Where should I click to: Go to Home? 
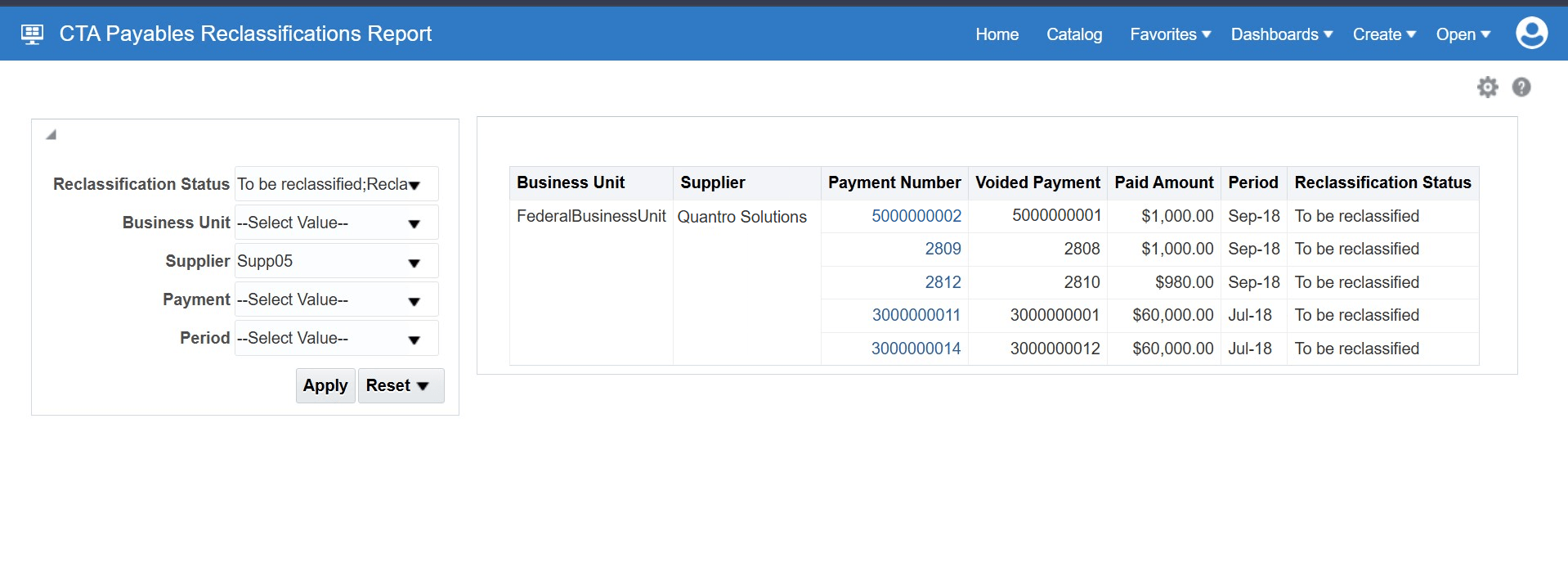coord(997,34)
